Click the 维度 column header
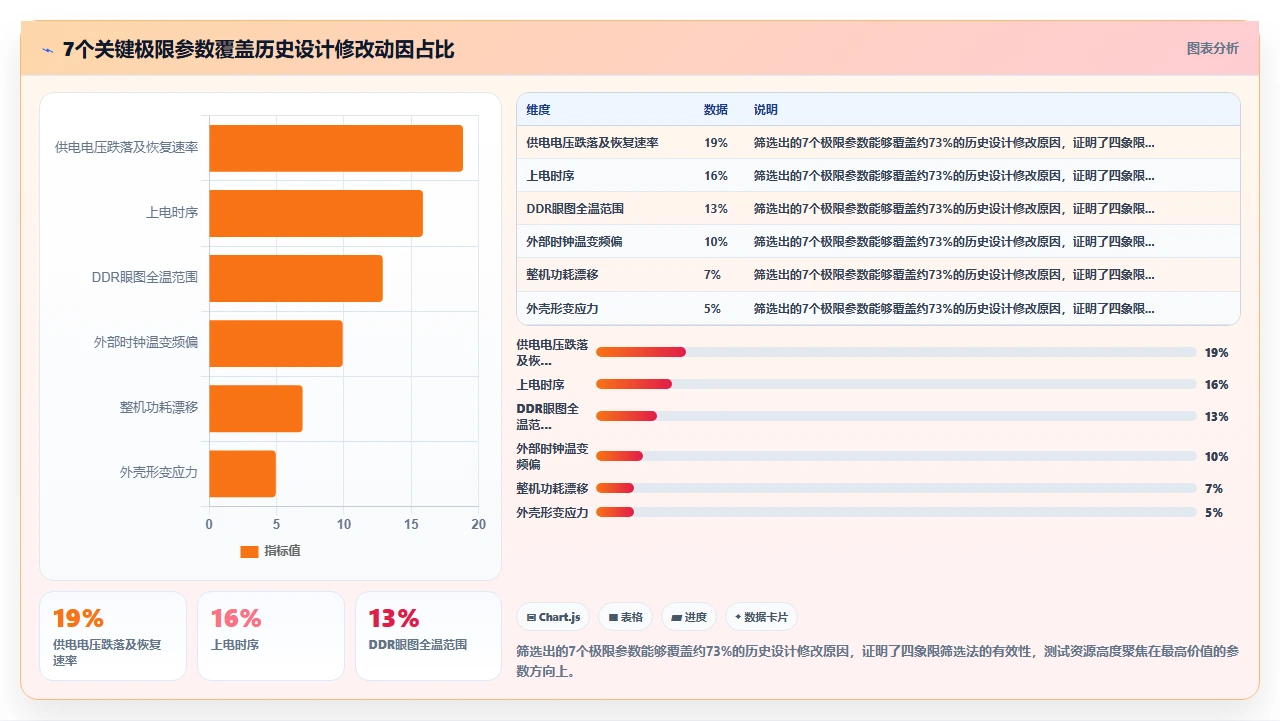Viewport: 1280px width, 721px height. pos(538,110)
